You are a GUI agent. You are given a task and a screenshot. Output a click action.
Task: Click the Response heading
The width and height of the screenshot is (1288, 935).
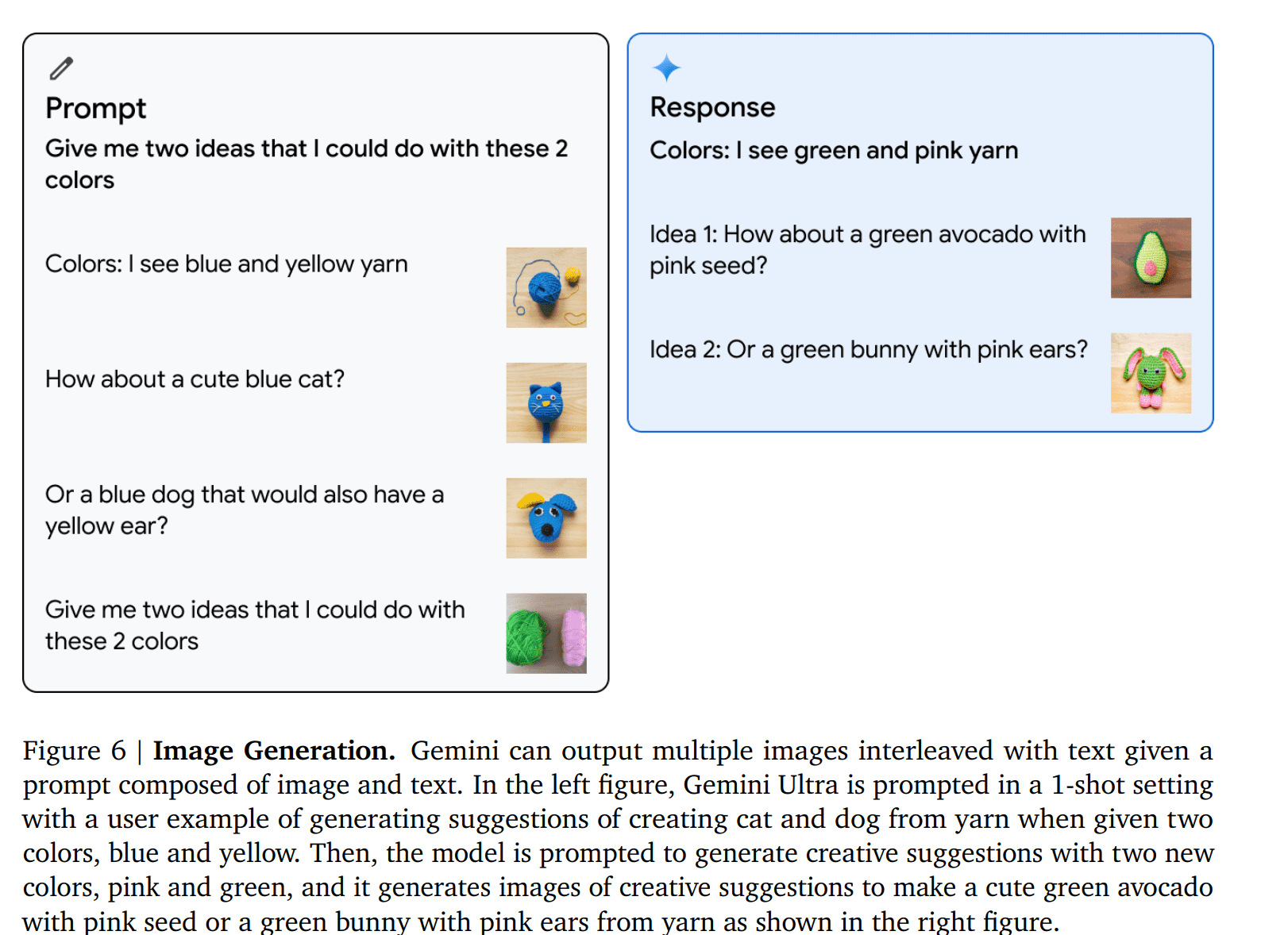coord(712,107)
